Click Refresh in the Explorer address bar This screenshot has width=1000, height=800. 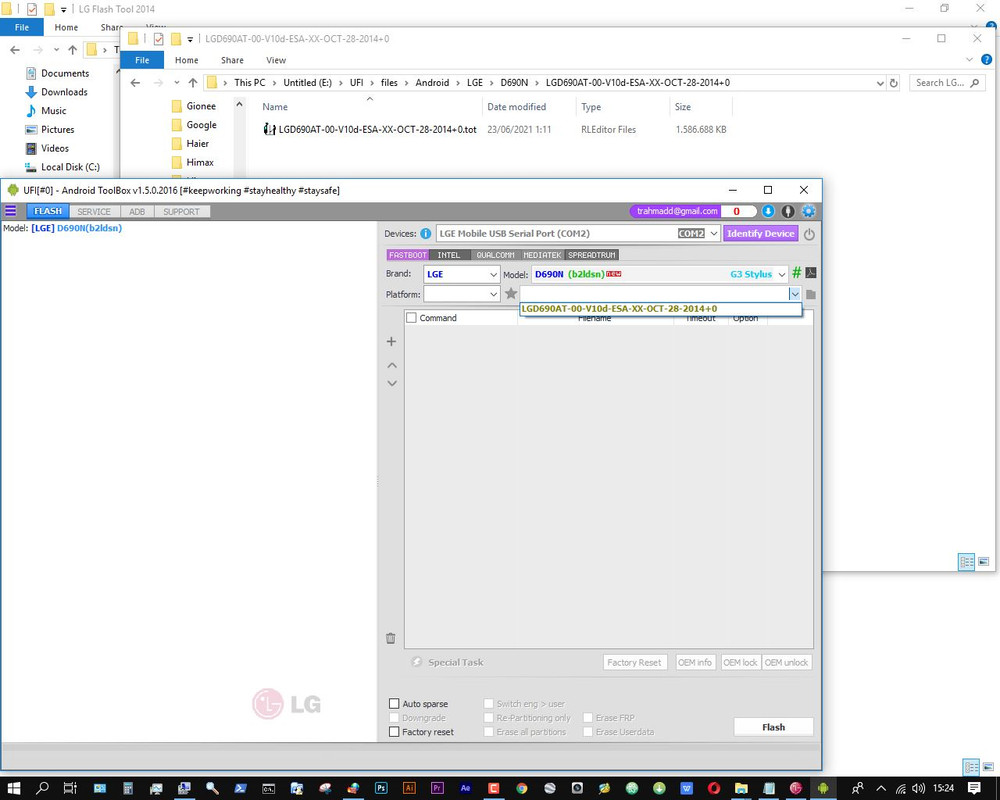[x=893, y=83]
